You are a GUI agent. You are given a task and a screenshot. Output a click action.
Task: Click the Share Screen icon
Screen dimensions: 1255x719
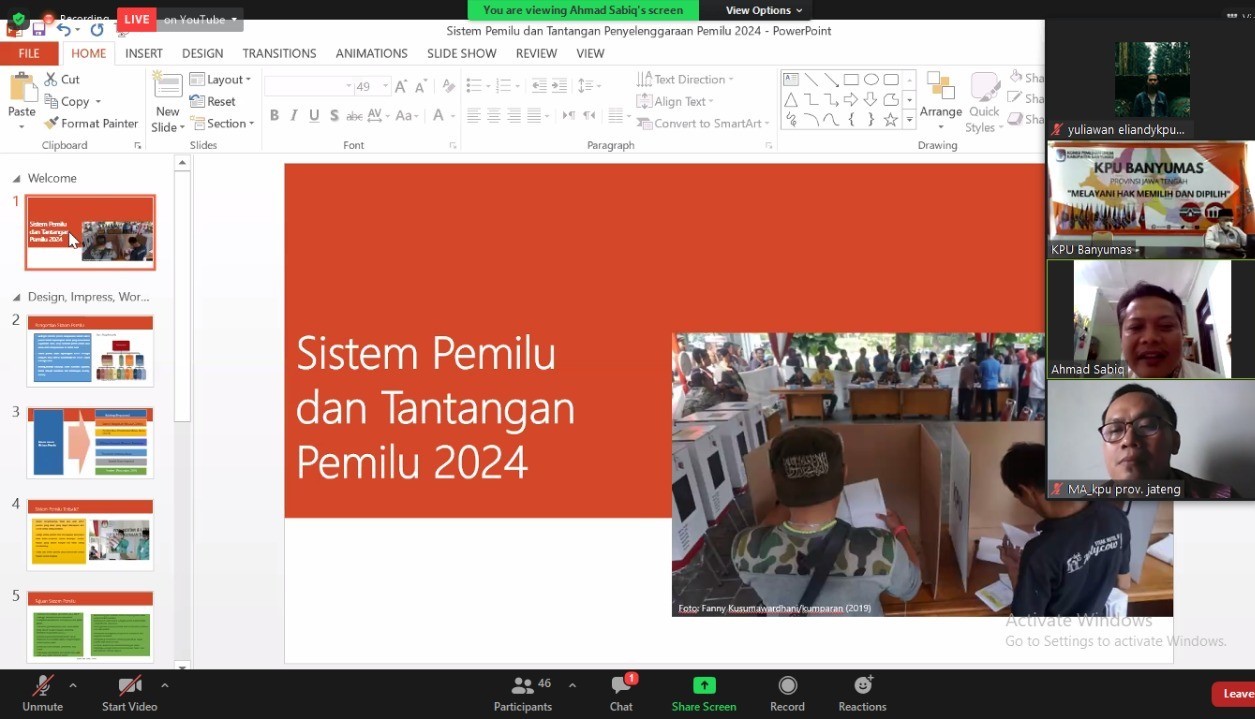[x=704, y=686]
